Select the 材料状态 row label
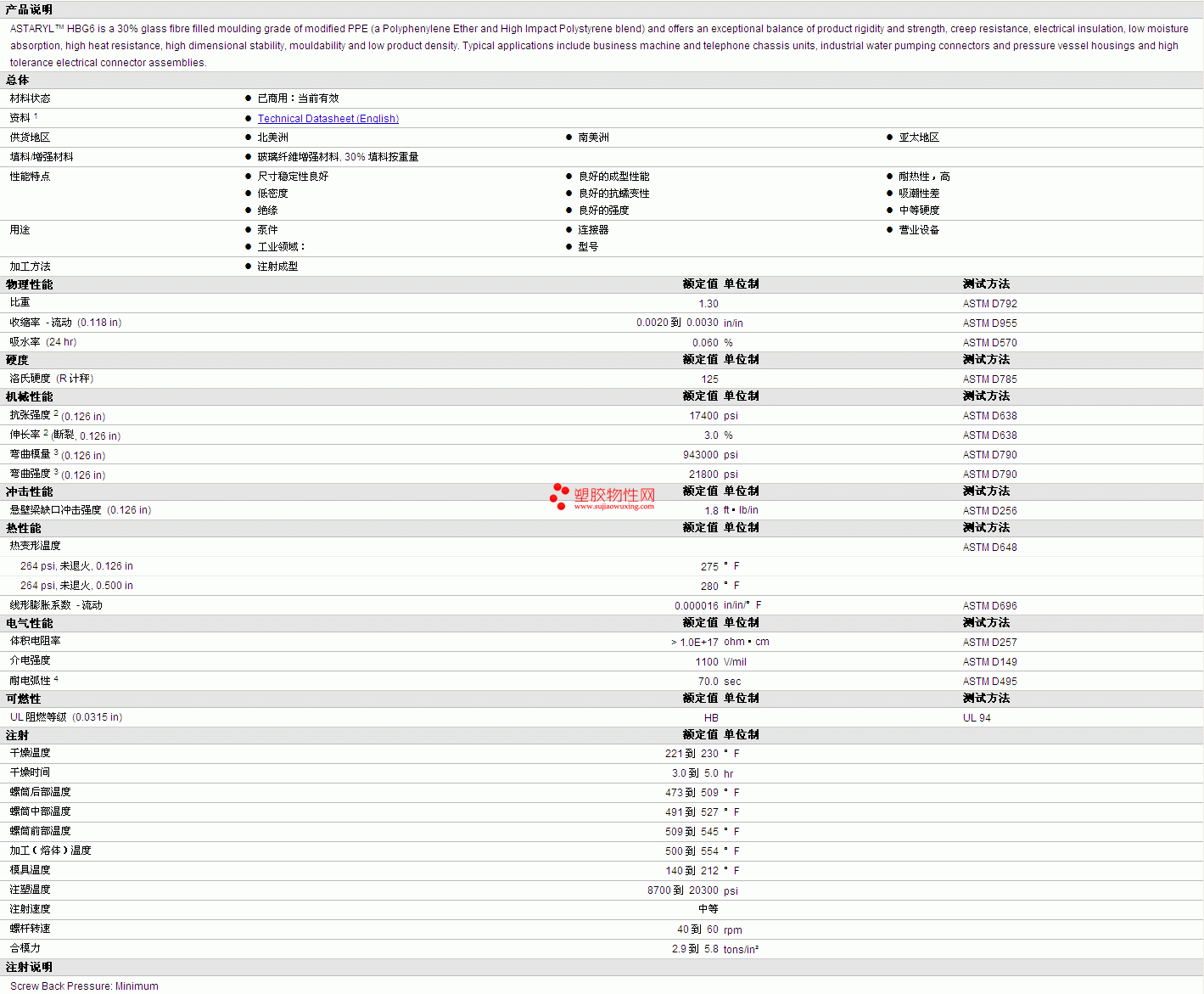Viewport: 1204px width, 994px height. [x=30, y=98]
